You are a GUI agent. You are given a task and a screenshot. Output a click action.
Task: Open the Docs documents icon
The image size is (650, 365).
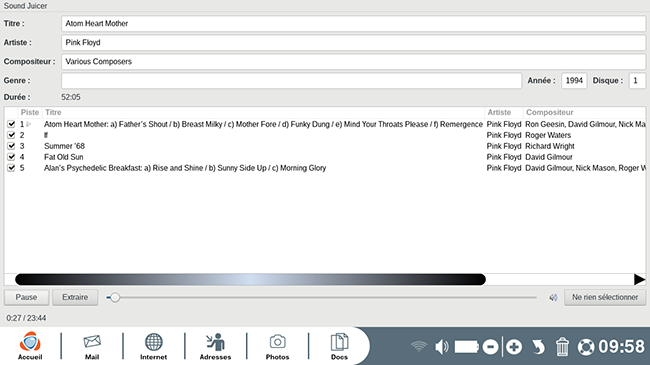[339, 346]
